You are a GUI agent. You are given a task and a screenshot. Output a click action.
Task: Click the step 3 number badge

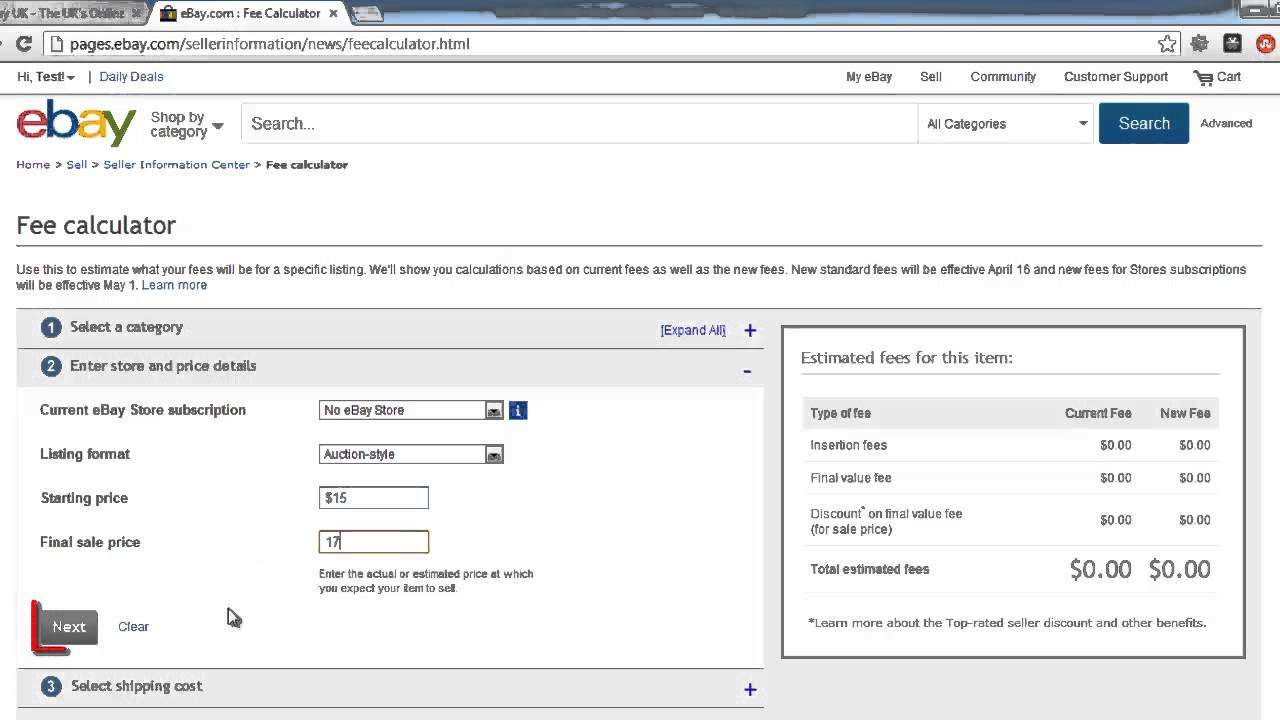[x=51, y=687]
